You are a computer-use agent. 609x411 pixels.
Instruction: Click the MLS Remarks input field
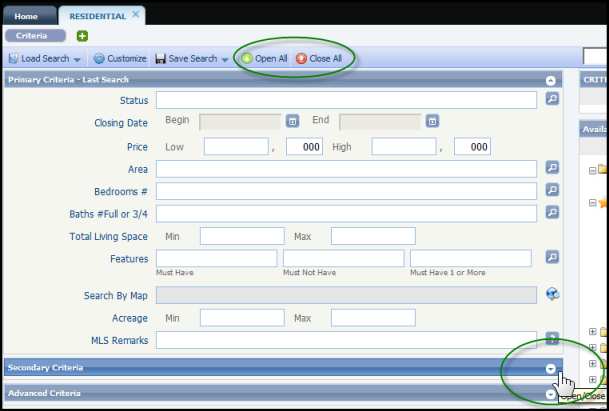pos(346,340)
